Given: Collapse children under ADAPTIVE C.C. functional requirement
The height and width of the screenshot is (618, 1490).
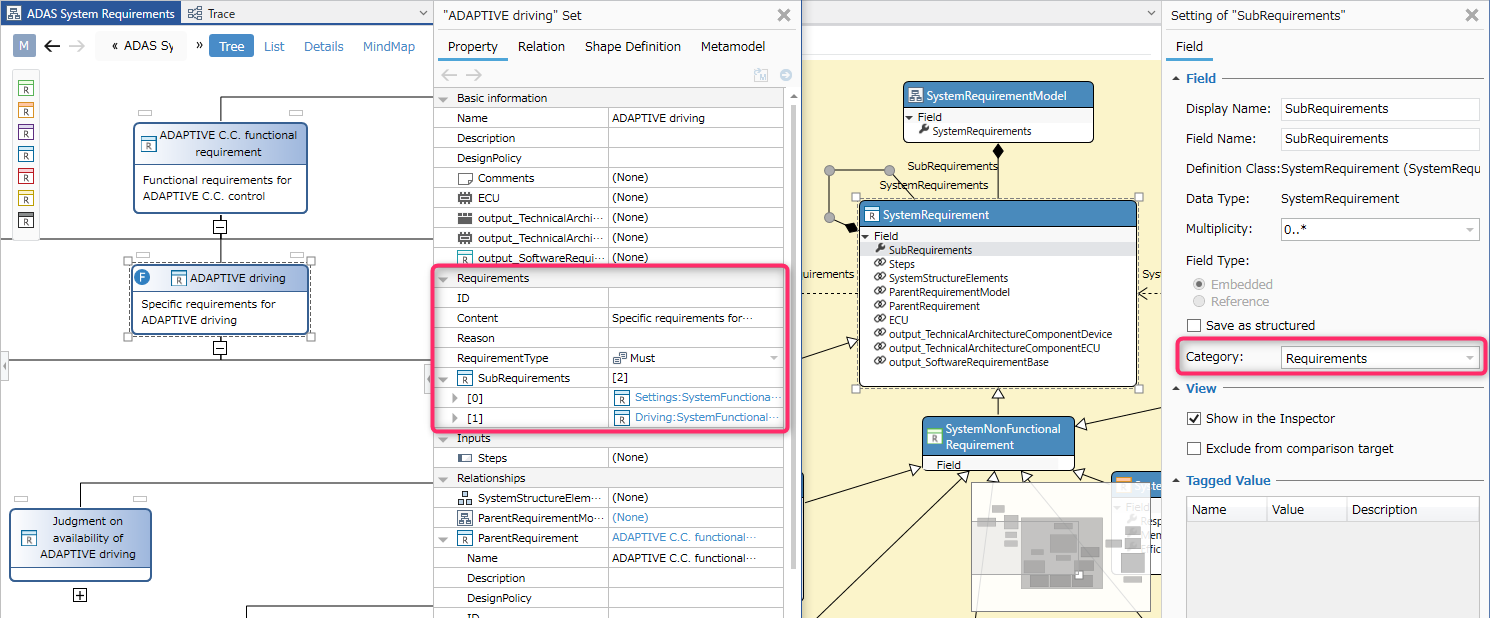Looking at the screenshot, I should (220, 227).
